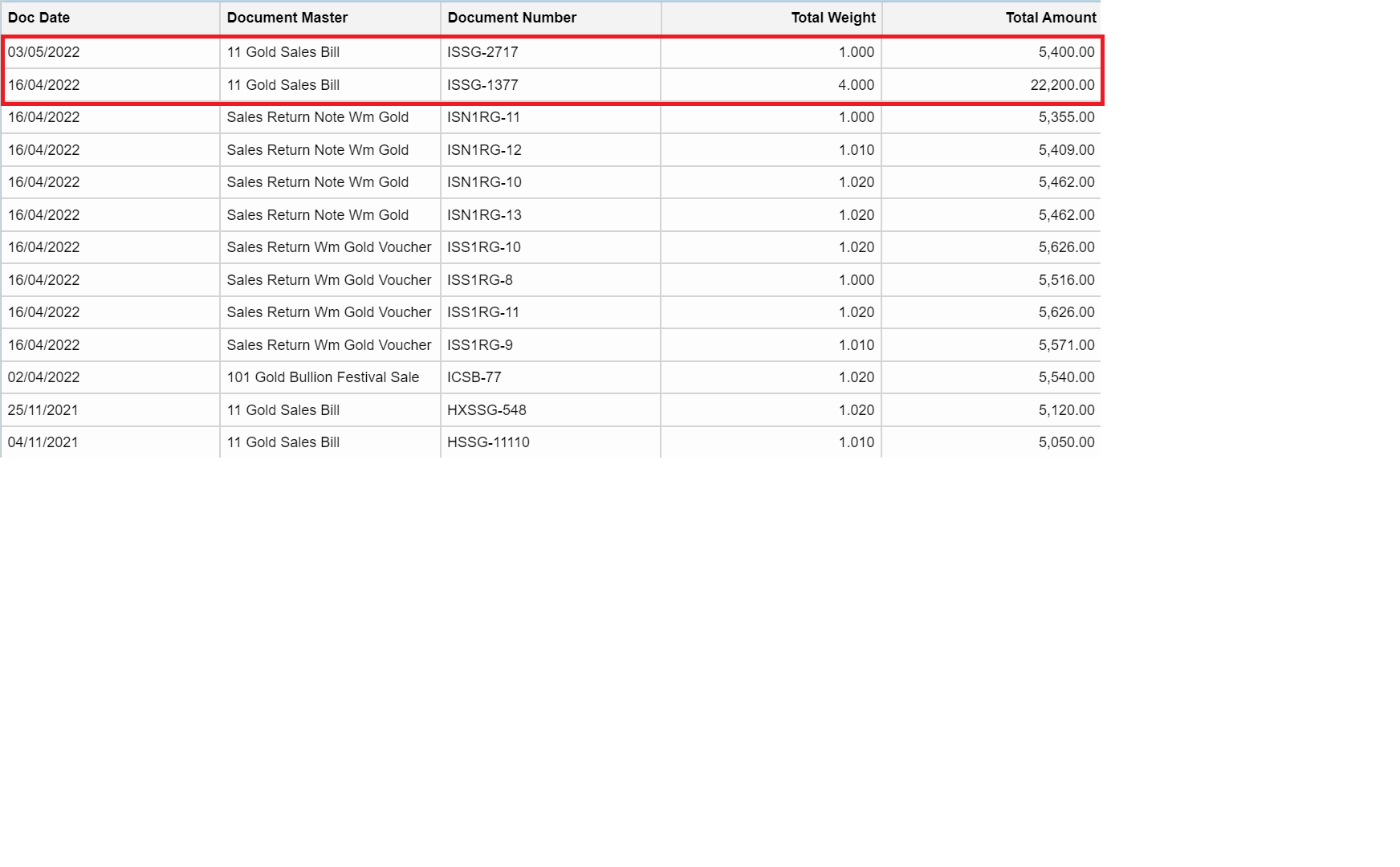Click the total amount 5,516.00
Viewport: 1400px width, 867px height.
[1066, 280]
